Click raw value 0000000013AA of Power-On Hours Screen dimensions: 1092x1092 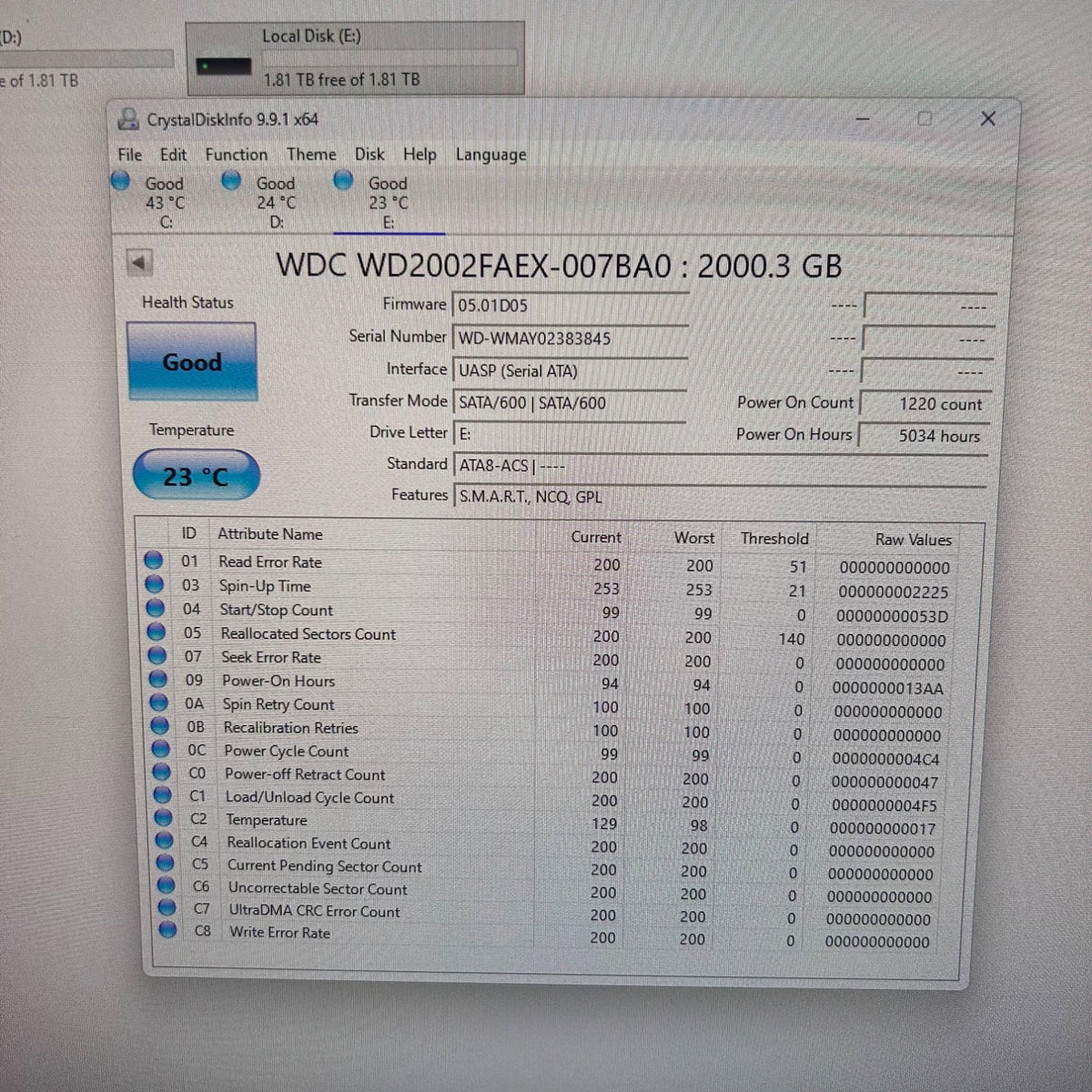(x=888, y=688)
